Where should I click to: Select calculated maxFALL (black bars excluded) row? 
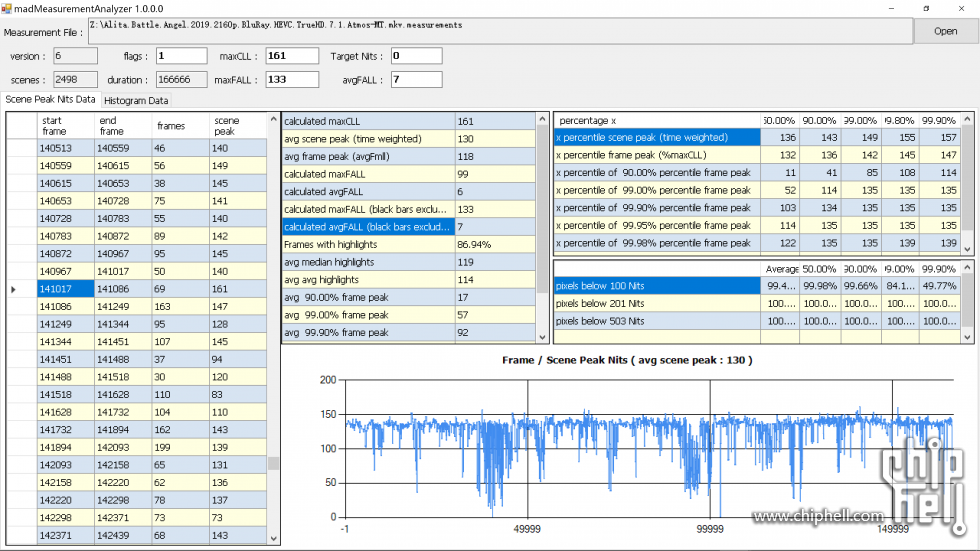409,209
